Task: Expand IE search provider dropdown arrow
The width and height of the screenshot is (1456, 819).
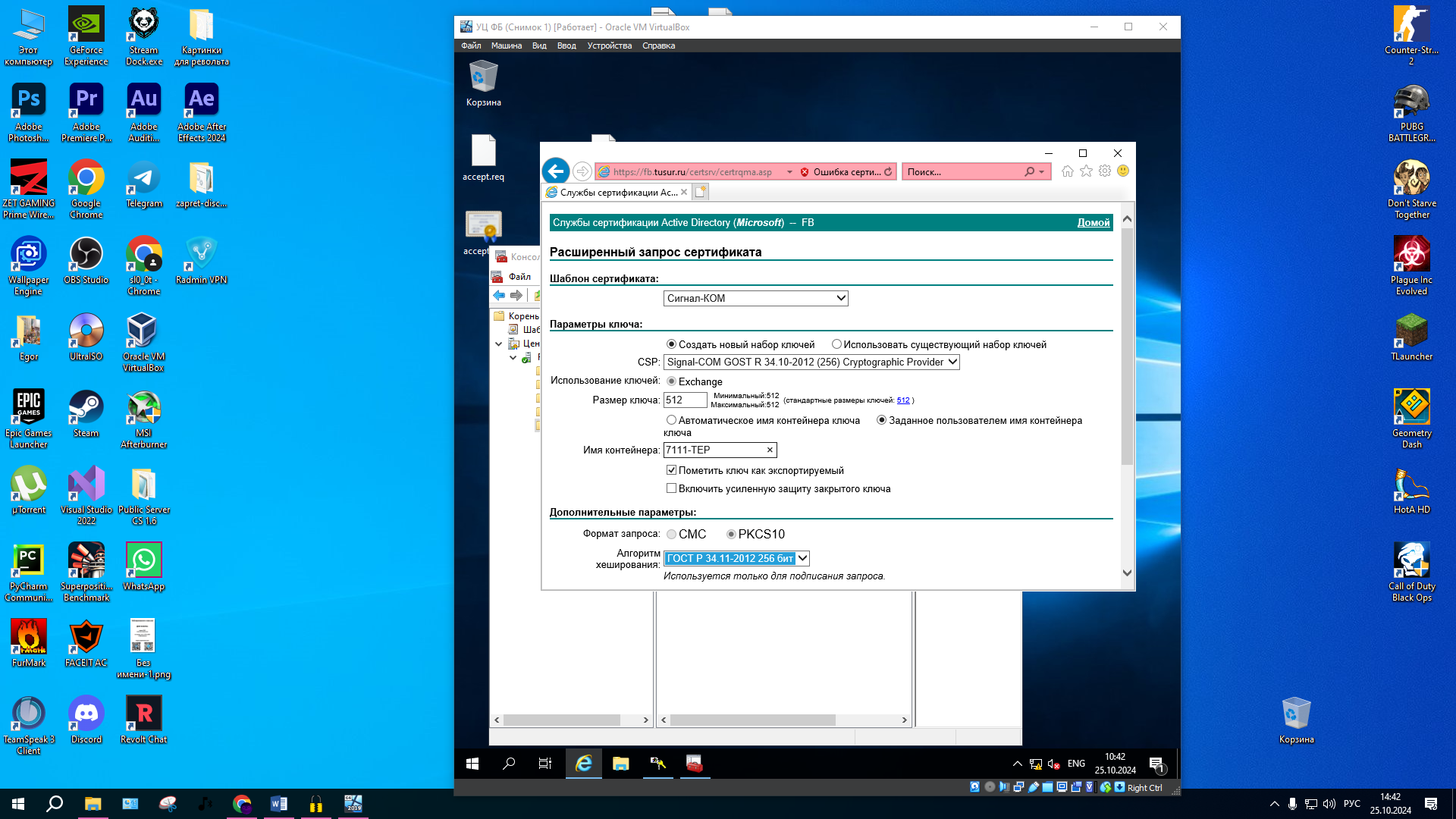Action: [x=1042, y=172]
